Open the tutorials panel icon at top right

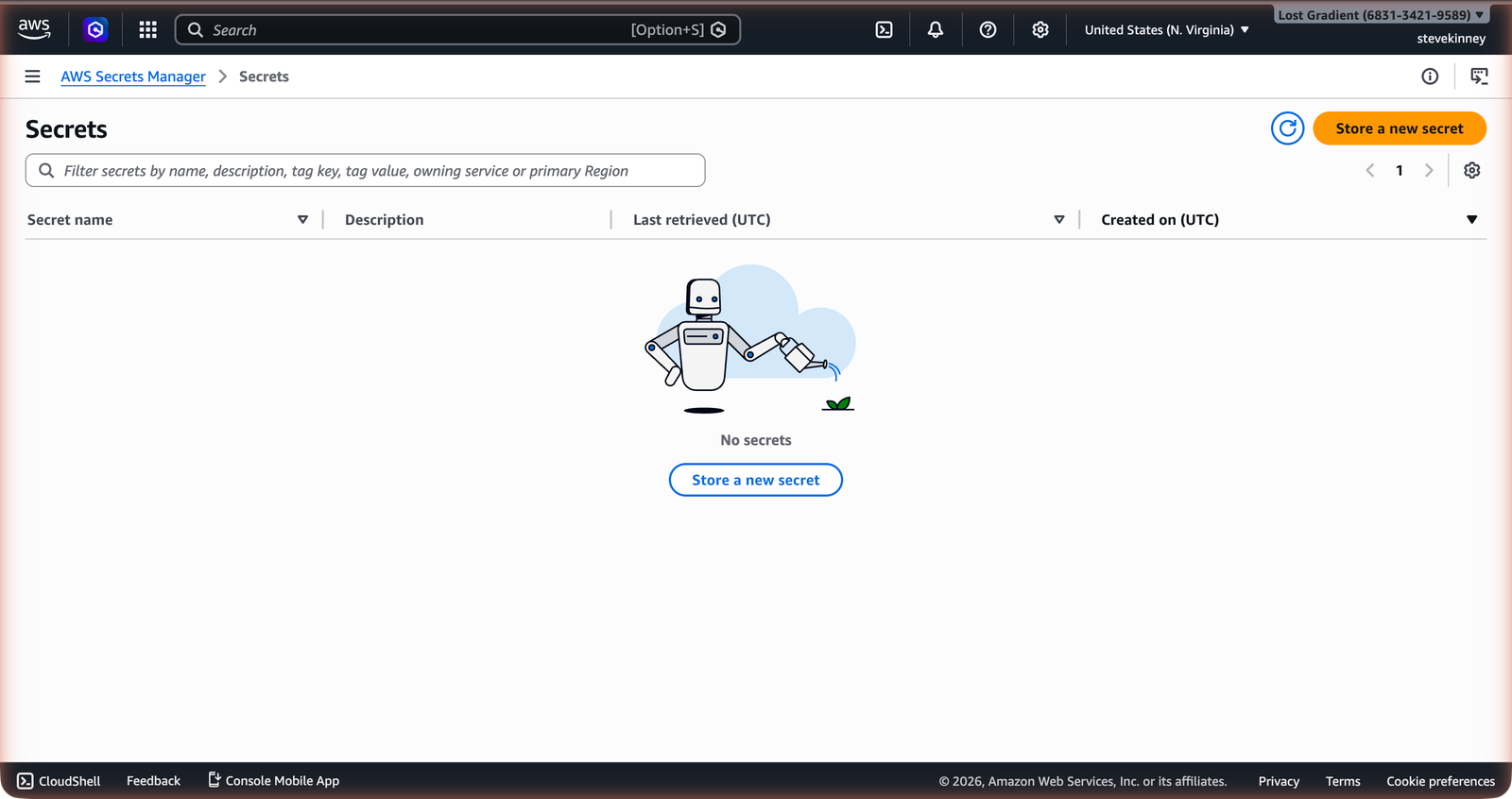1479,76
